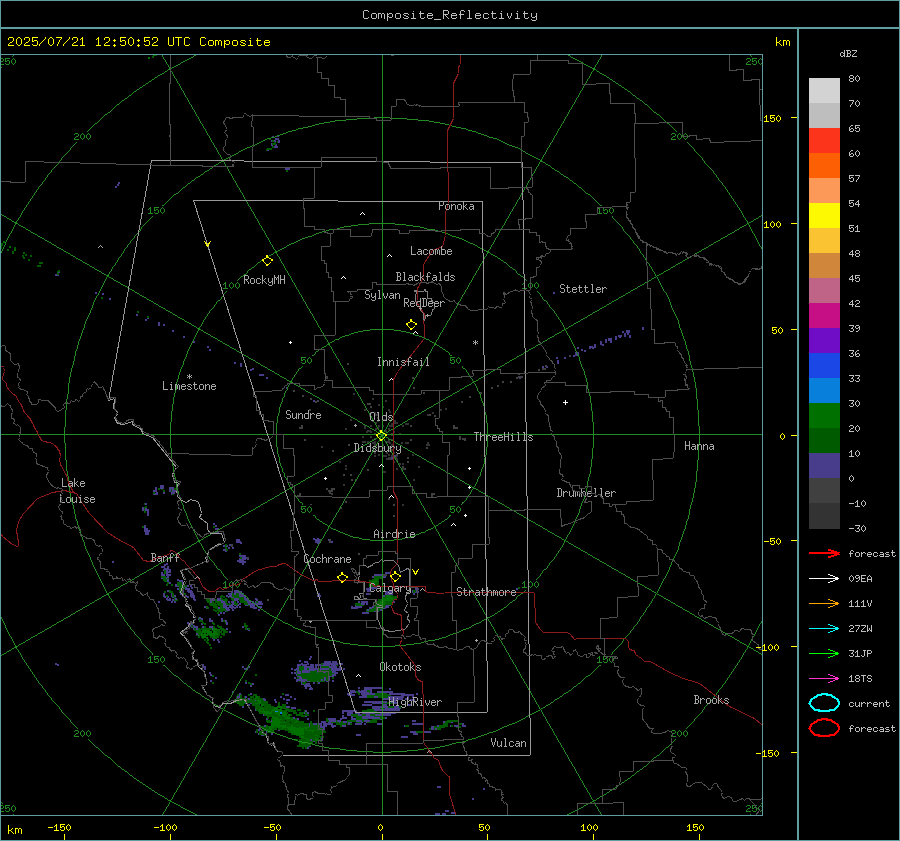Click the white plus marker west of Hanna

[565, 402]
